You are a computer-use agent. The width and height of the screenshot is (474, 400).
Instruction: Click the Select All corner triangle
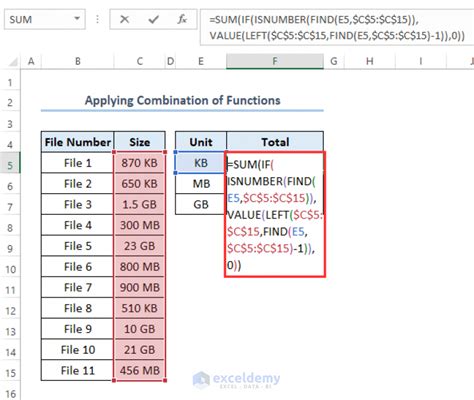13,61
